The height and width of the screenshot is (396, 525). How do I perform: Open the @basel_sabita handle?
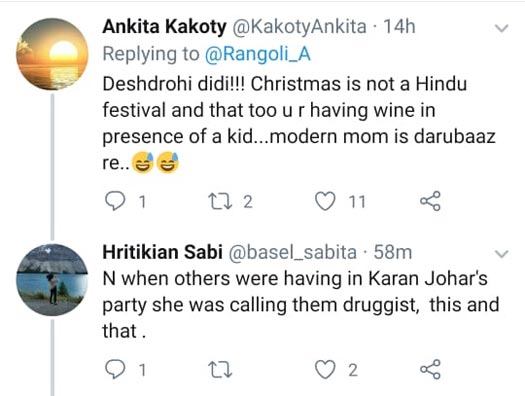click(x=292, y=252)
